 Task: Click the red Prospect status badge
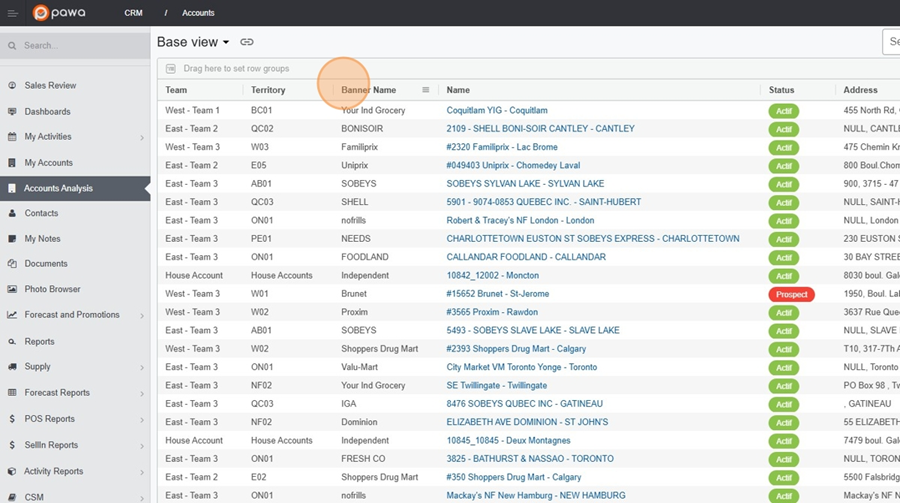click(792, 295)
